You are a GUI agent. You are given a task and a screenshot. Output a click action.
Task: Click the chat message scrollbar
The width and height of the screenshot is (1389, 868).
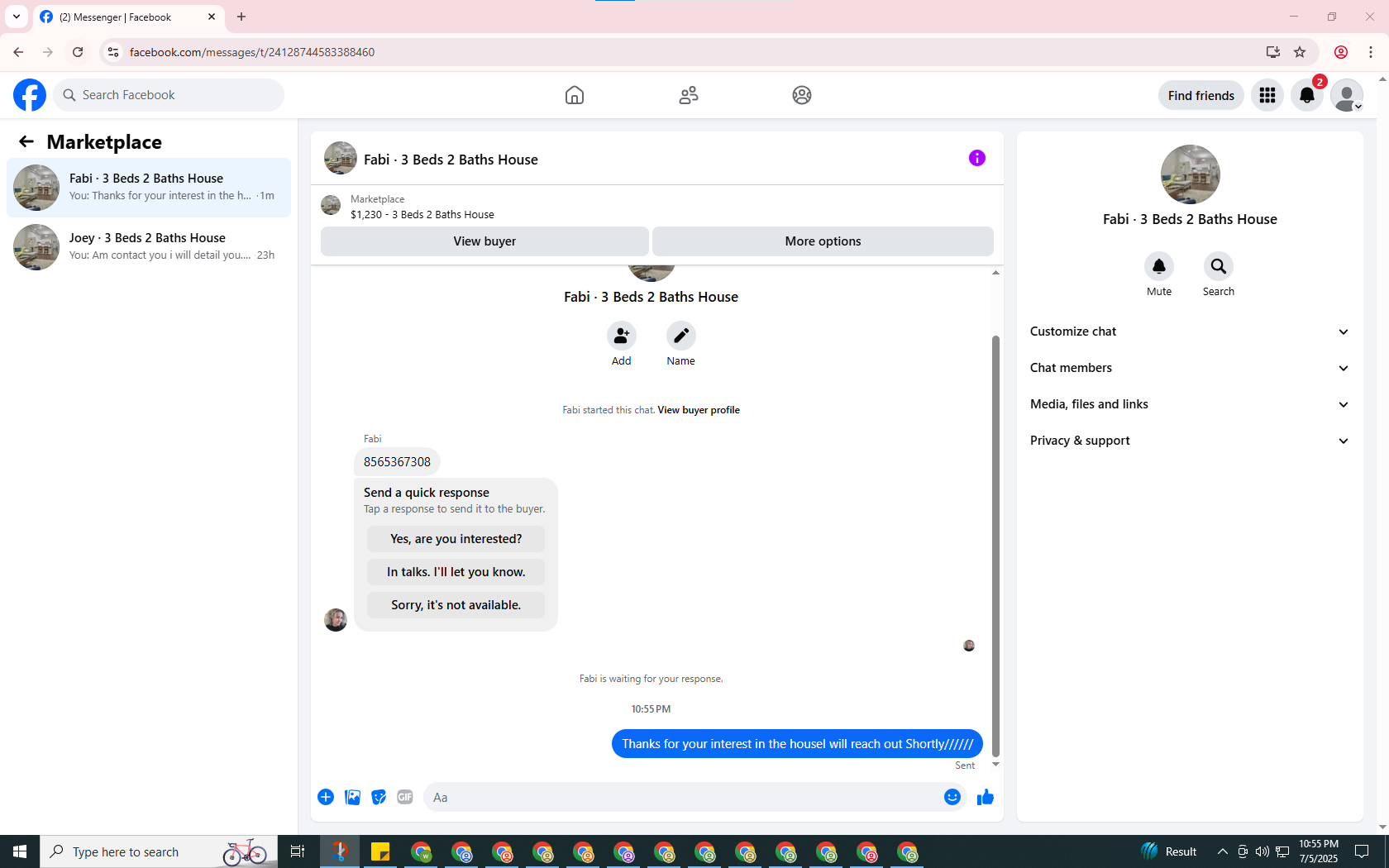tap(995, 546)
